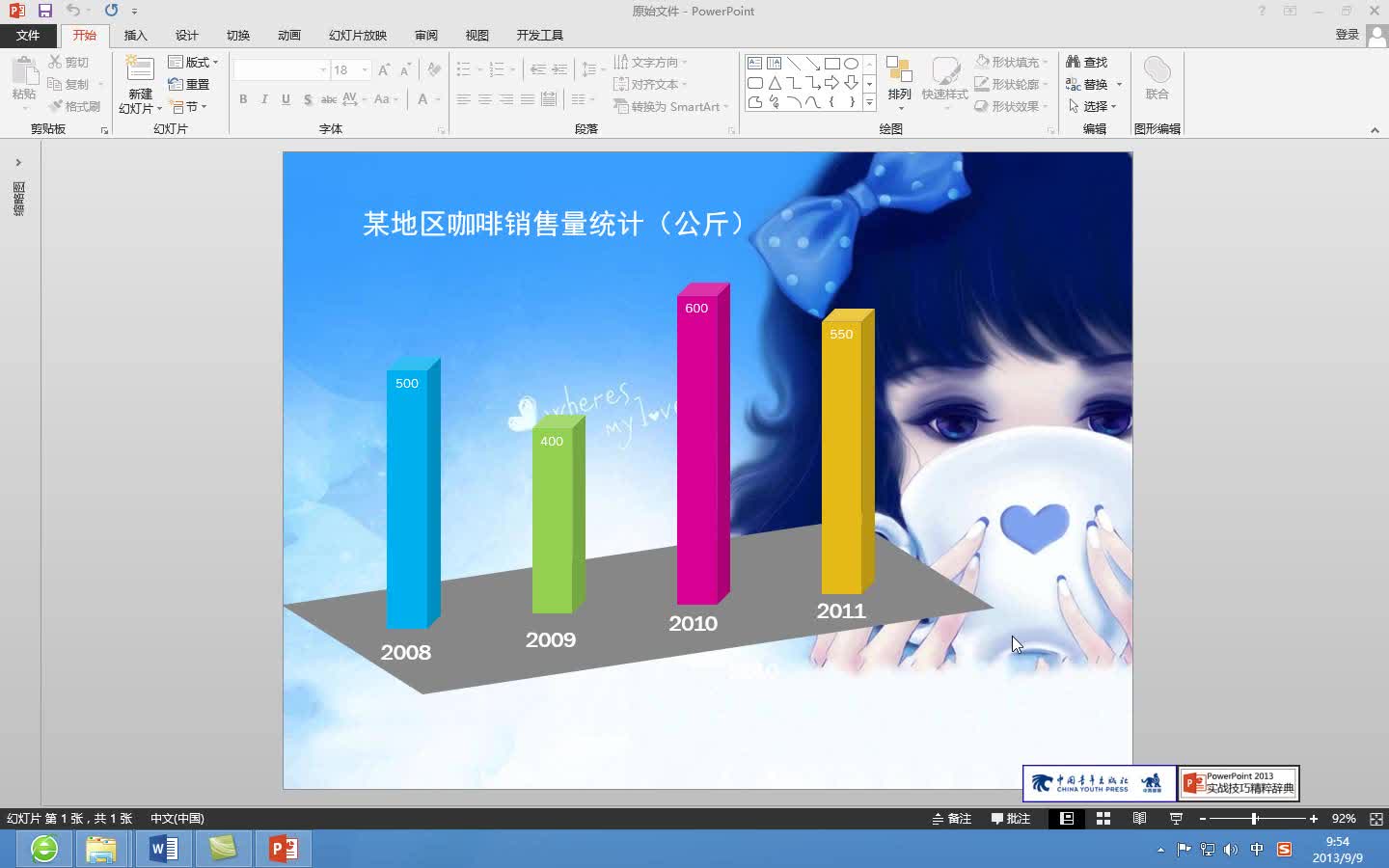This screenshot has height=868, width=1389.
Task: Toggle italic formatting
Action: [263, 99]
